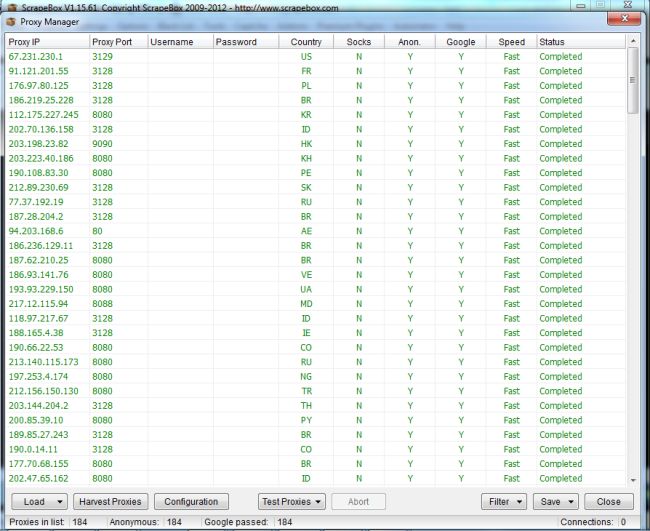Click the Connections count in status bar
The width and height of the screenshot is (650, 531).
click(623, 522)
